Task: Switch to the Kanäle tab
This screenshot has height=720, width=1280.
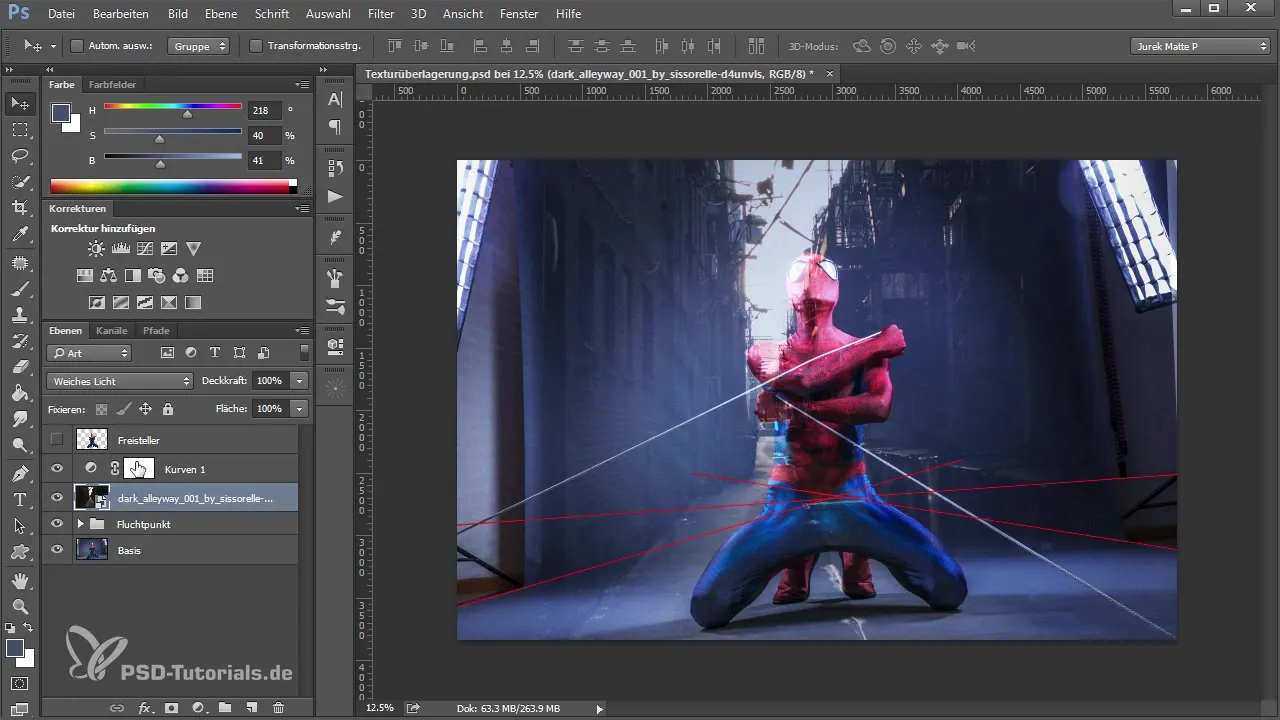Action: 112,331
